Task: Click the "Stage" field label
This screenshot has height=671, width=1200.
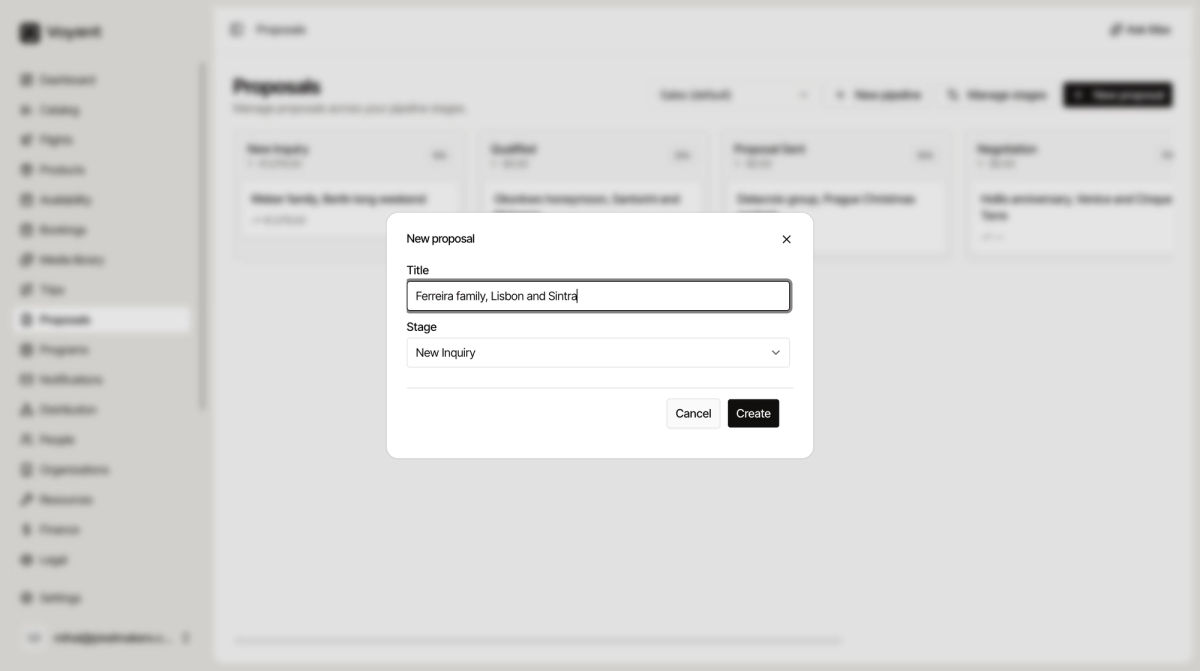Action: tap(421, 327)
